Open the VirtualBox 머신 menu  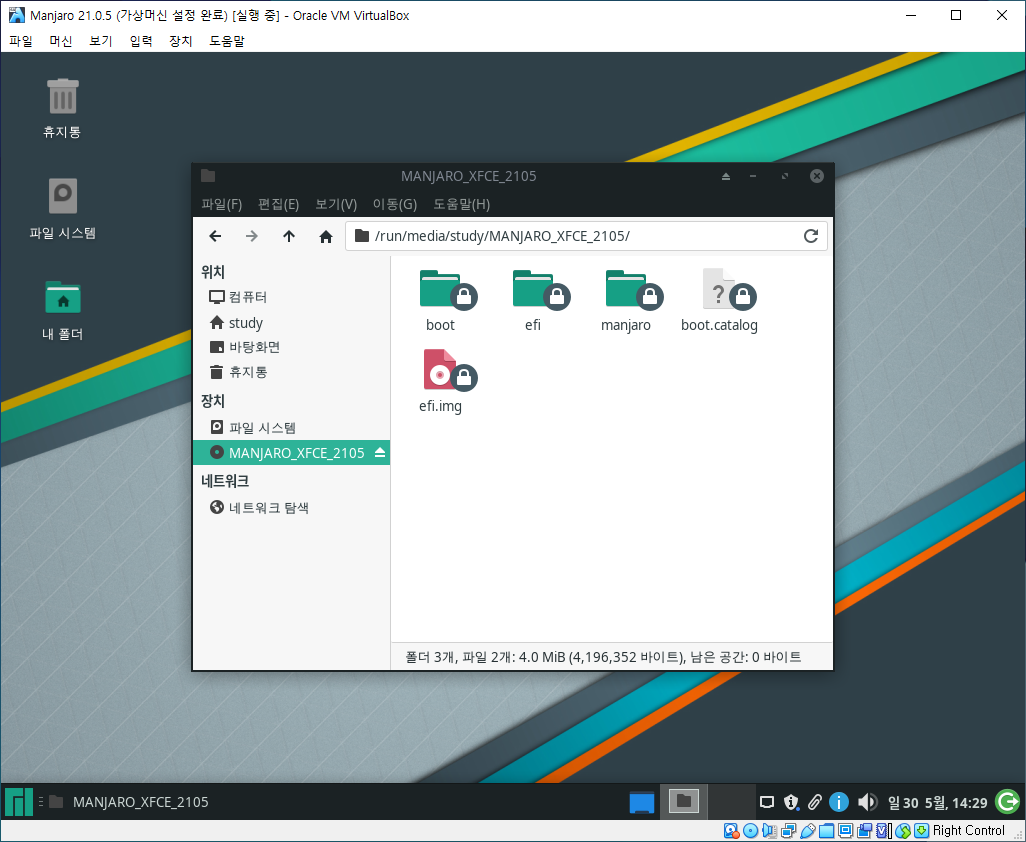(61, 41)
